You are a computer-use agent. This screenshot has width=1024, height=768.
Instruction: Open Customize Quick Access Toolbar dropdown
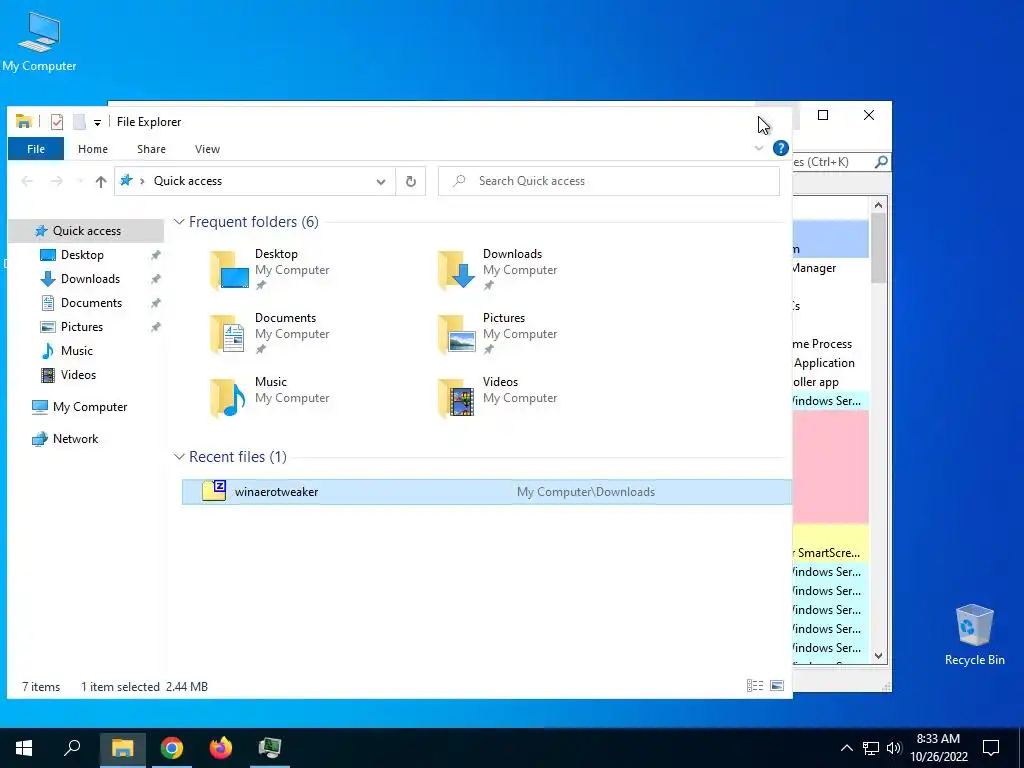pyautogui.click(x=97, y=122)
